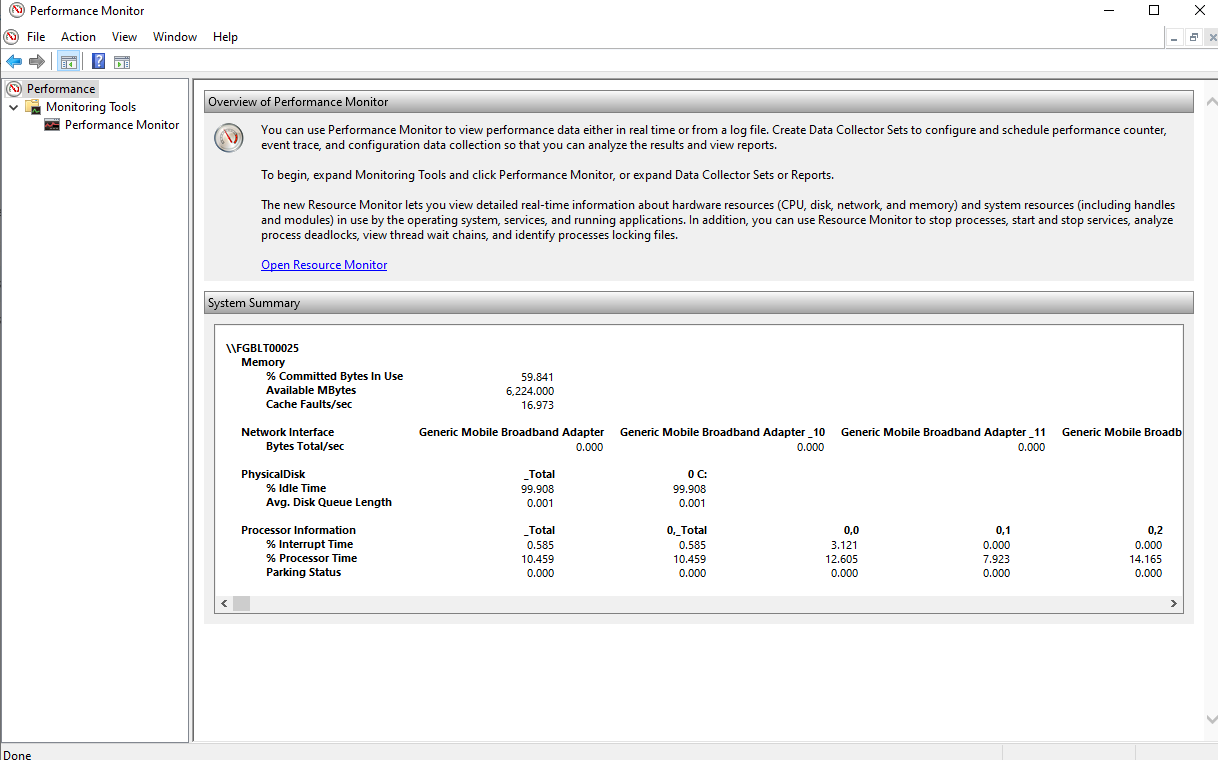Click the Done status bar text

point(17,755)
